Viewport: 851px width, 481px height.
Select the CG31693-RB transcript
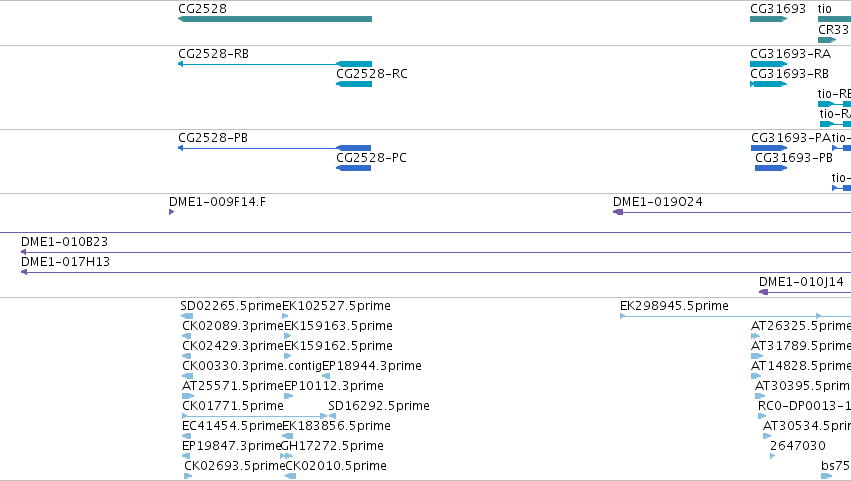[x=769, y=84]
